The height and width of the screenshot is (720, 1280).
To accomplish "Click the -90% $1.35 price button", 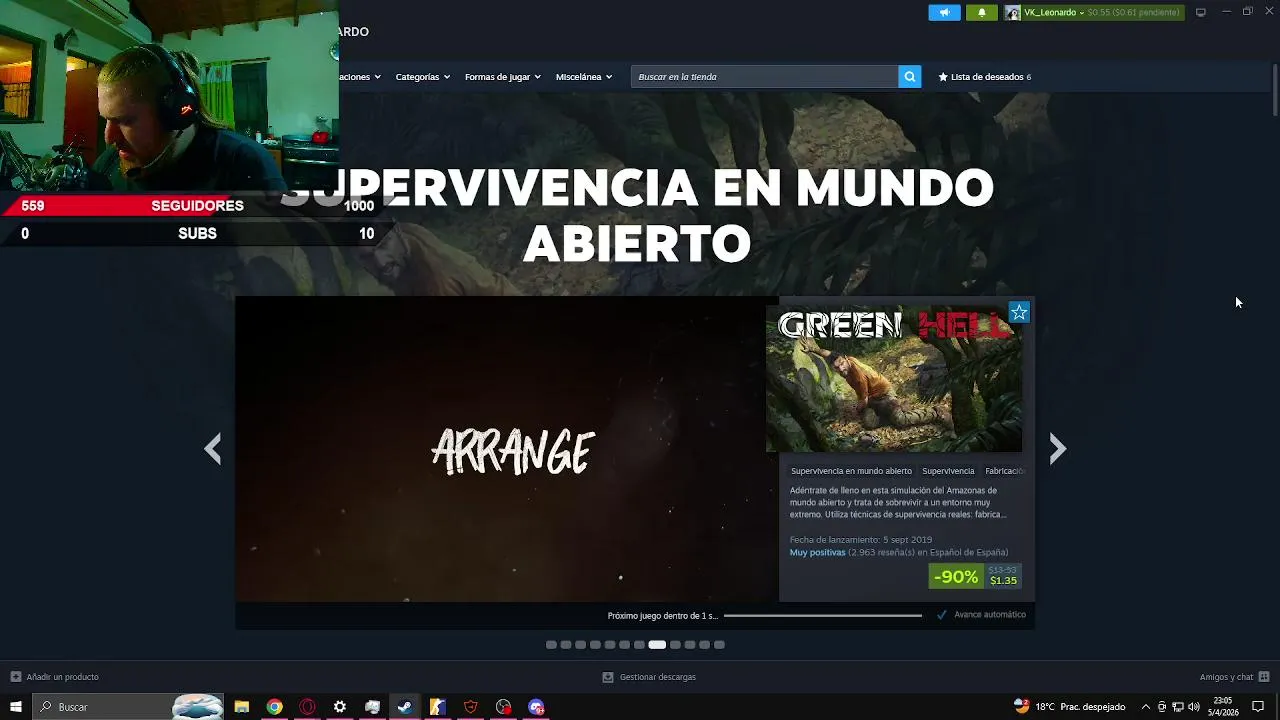I will pos(975,576).
